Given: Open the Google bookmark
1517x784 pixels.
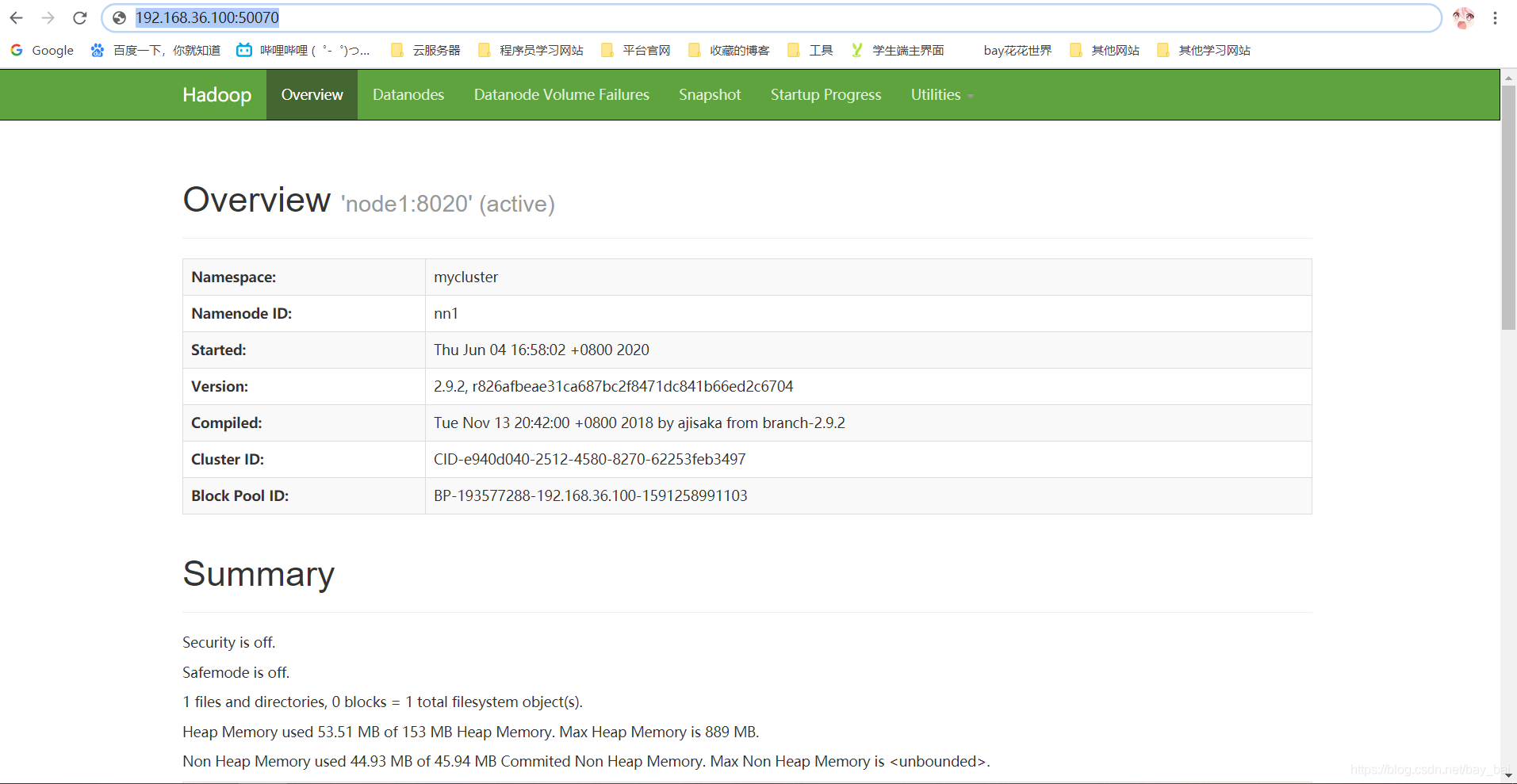Looking at the screenshot, I should 42,50.
